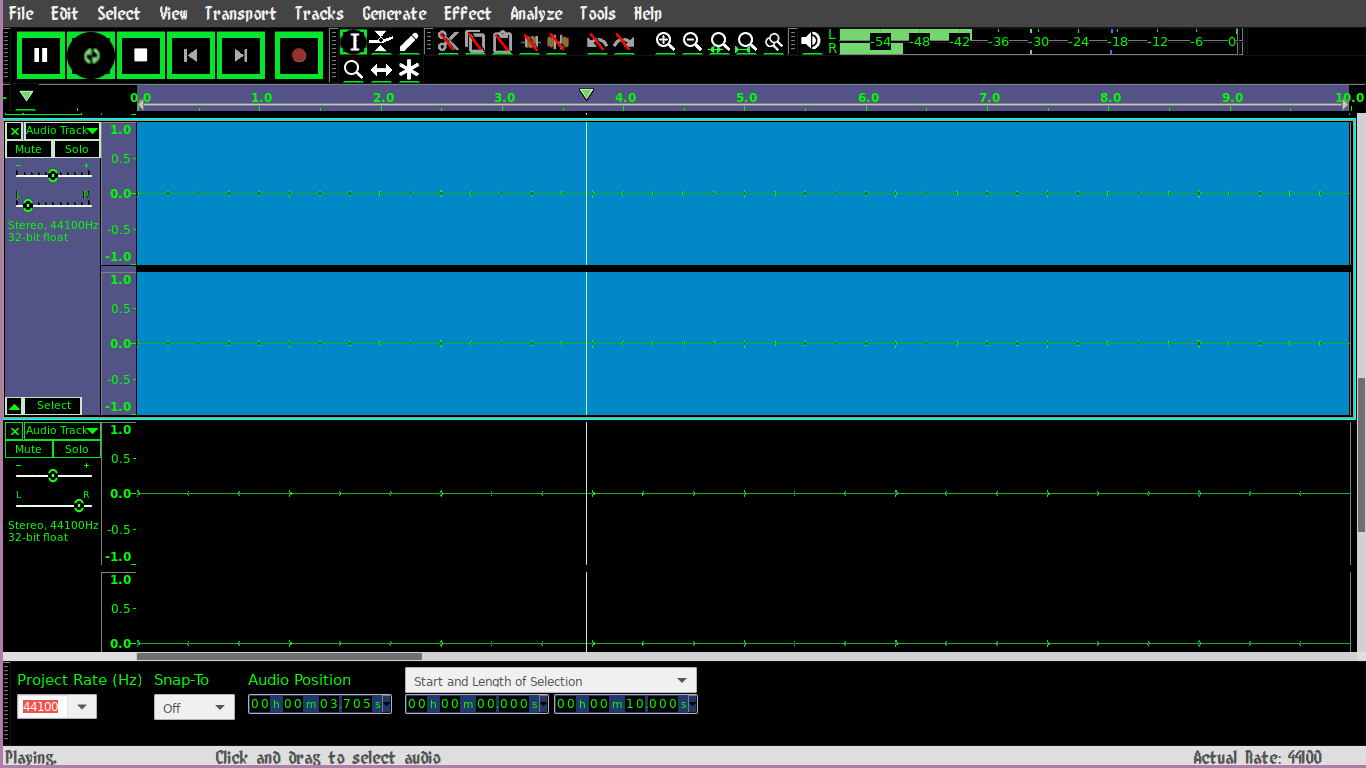Activate the Envelope tool
This screenshot has height=768, width=1366.
pyautogui.click(x=381, y=42)
